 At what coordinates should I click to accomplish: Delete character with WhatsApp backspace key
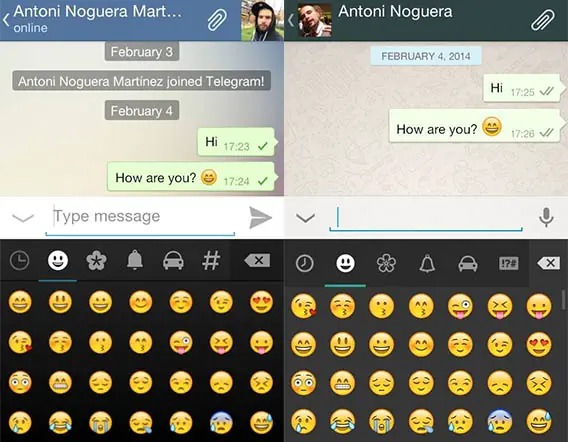tap(549, 263)
